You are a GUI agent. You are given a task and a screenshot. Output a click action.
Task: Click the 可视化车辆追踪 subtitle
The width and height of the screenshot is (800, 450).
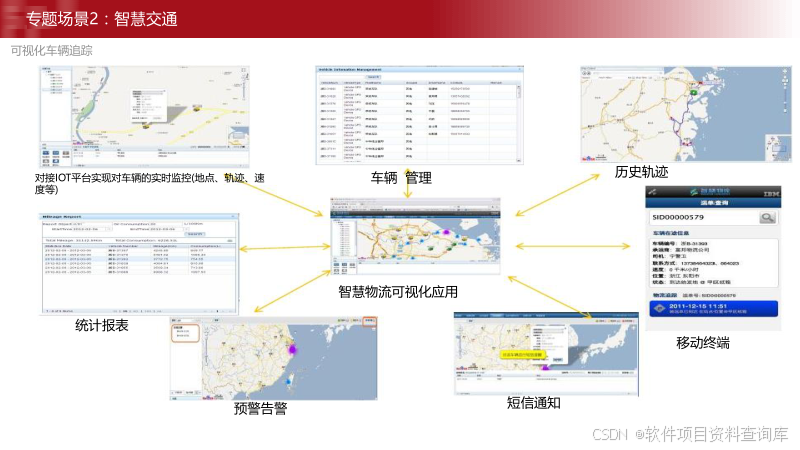(x=52, y=51)
